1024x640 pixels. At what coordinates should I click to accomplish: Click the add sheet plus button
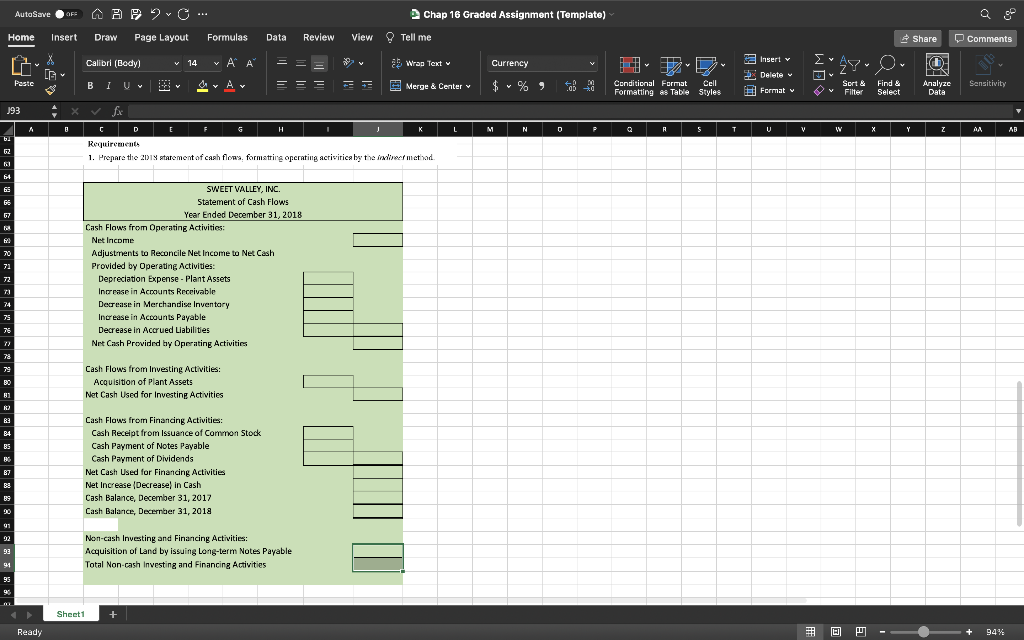(x=113, y=615)
